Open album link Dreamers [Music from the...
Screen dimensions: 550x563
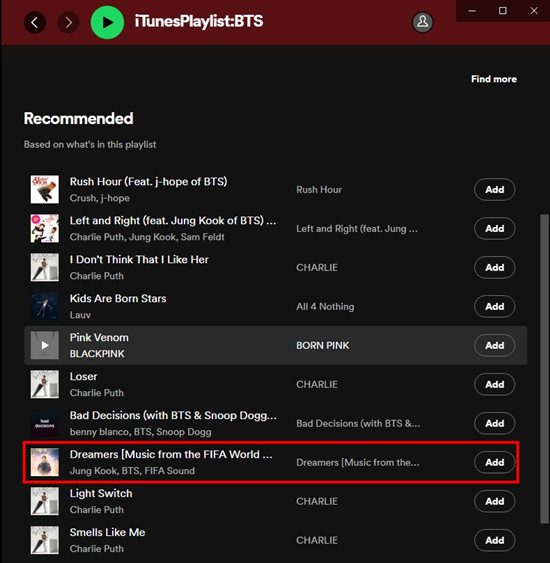coord(358,462)
